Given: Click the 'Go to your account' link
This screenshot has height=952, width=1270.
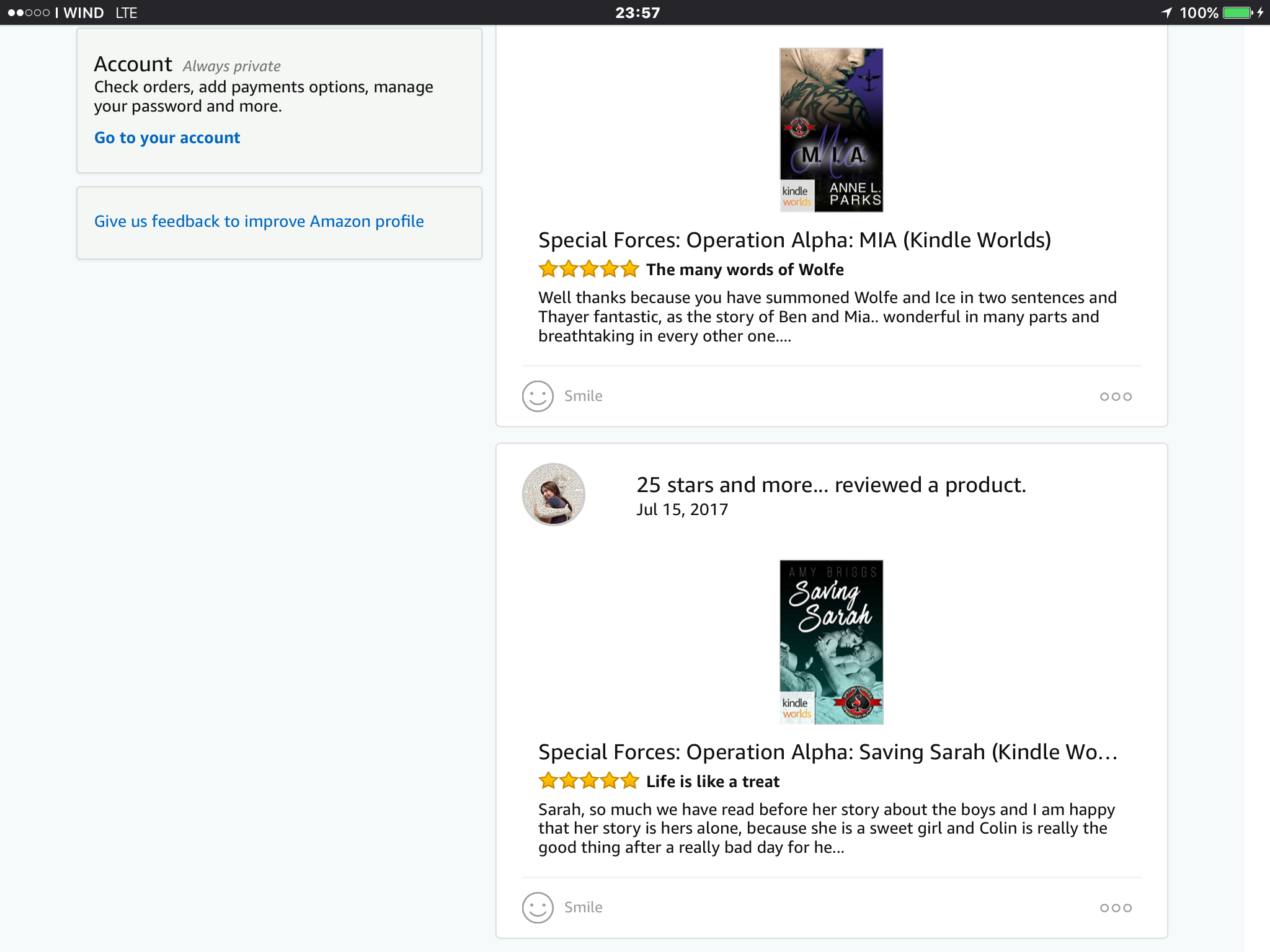Looking at the screenshot, I should pos(167,138).
